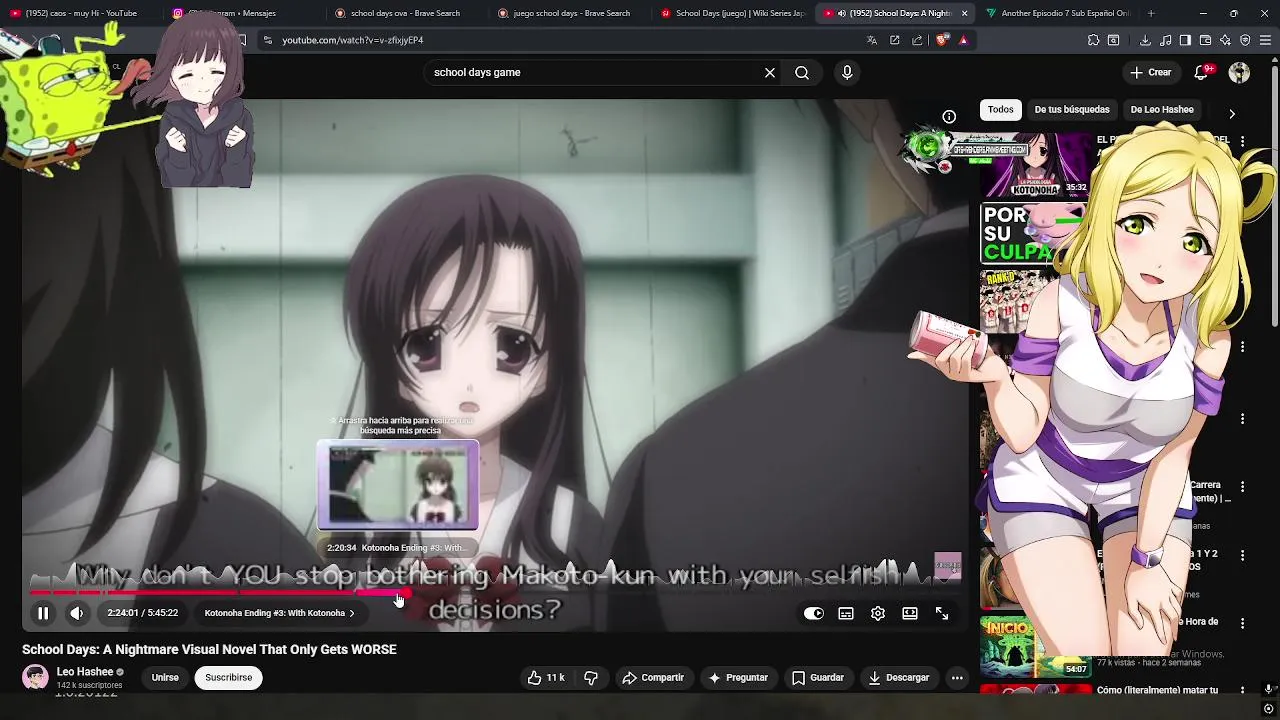Show more filter chips arrow
Viewport: 1280px width, 720px height.
click(1232, 114)
